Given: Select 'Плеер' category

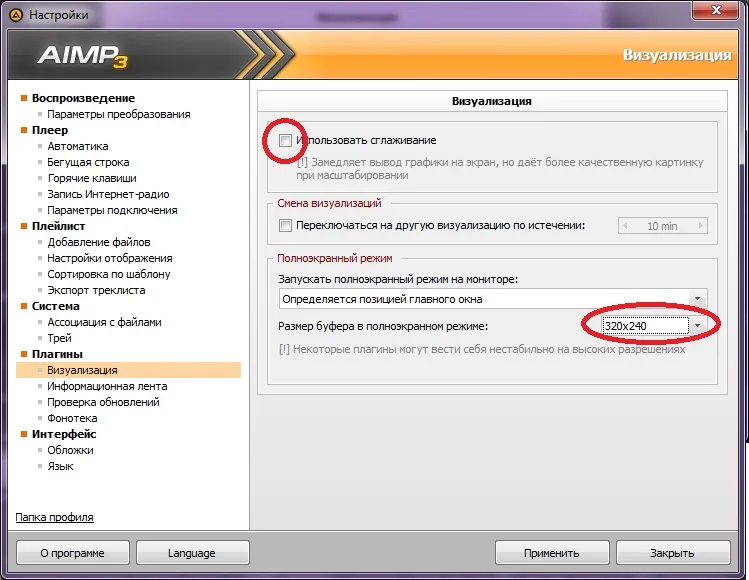Looking at the screenshot, I should [50, 130].
